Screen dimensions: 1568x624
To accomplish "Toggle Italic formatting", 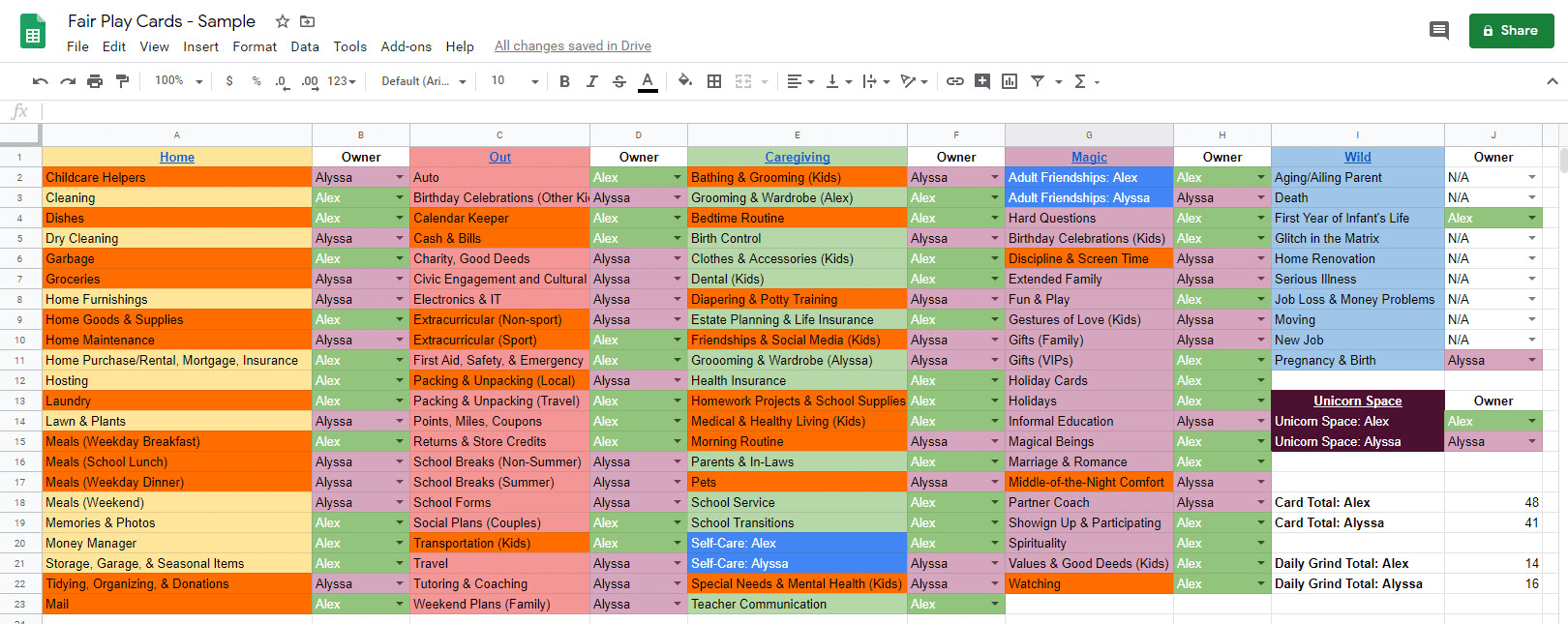I will tap(592, 81).
